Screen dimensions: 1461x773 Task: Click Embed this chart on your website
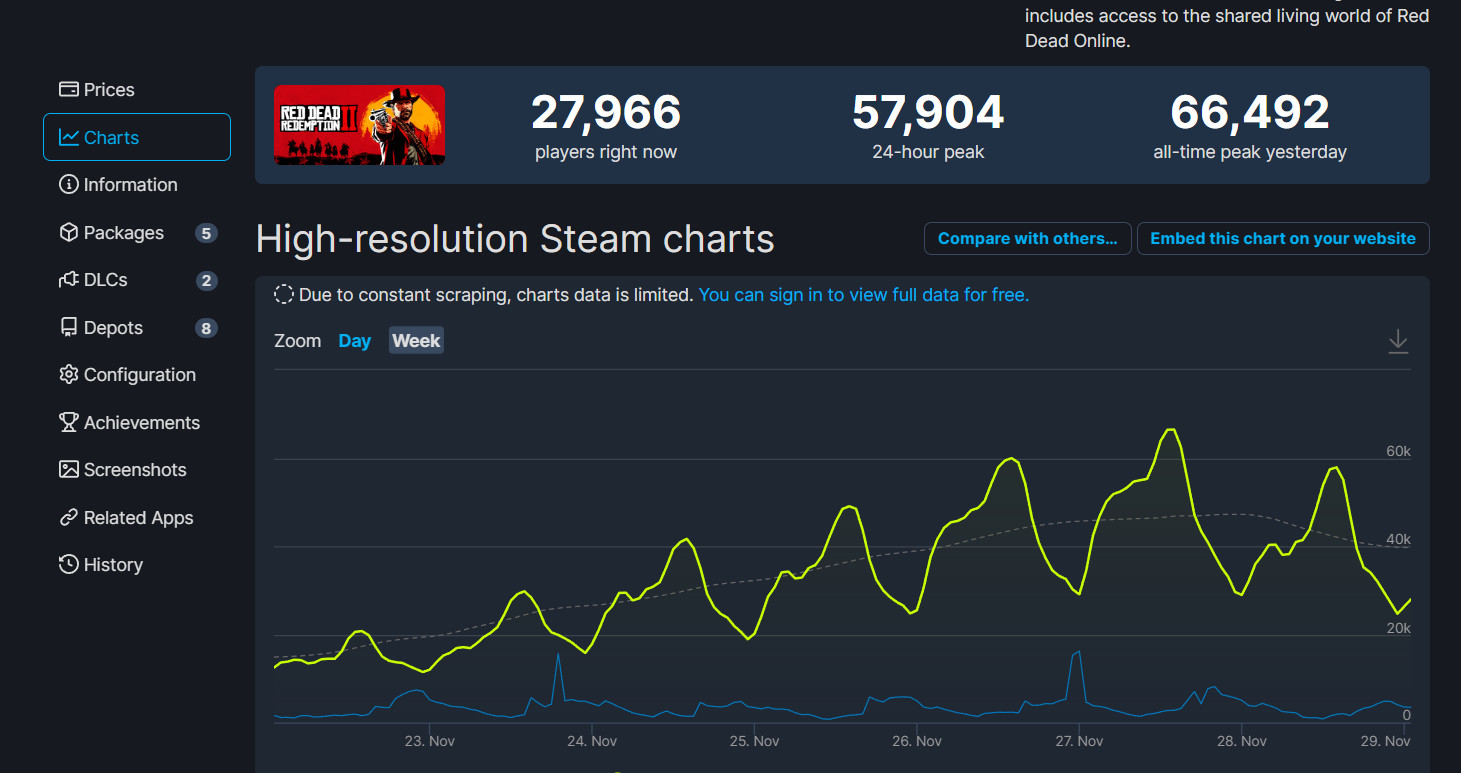pyautogui.click(x=1283, y=238)
